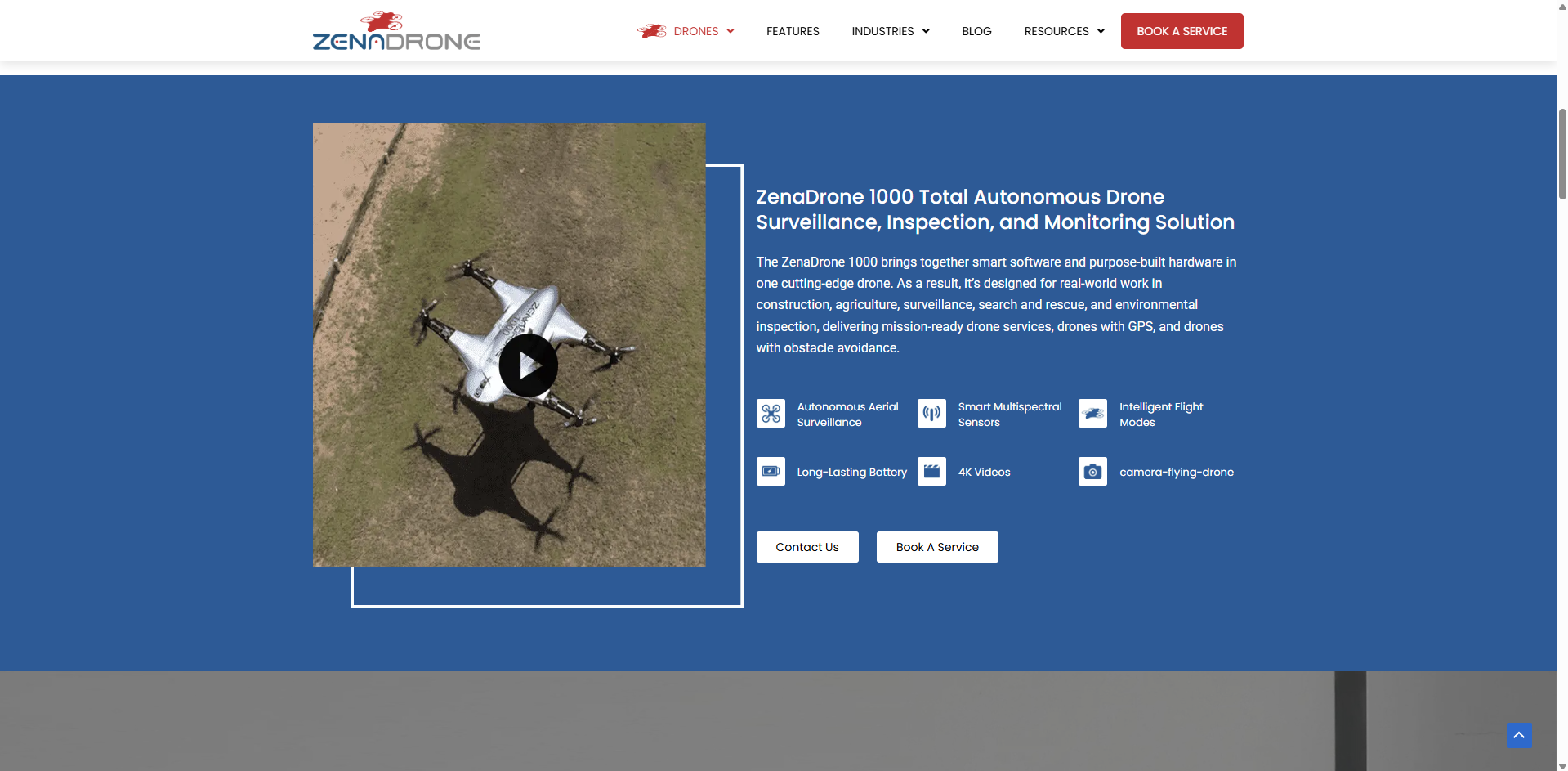Click the page vertical scrollbar thumb
The image size is (1568, 771).
pyautogui.click(x=1562, y=154)
